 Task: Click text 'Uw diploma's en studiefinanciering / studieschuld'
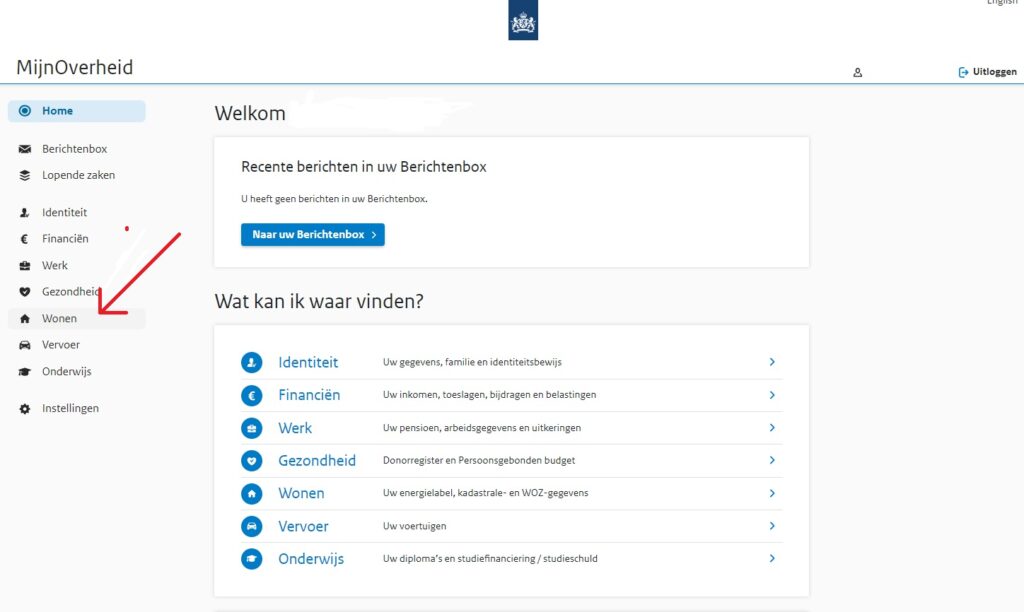point(490,558)
